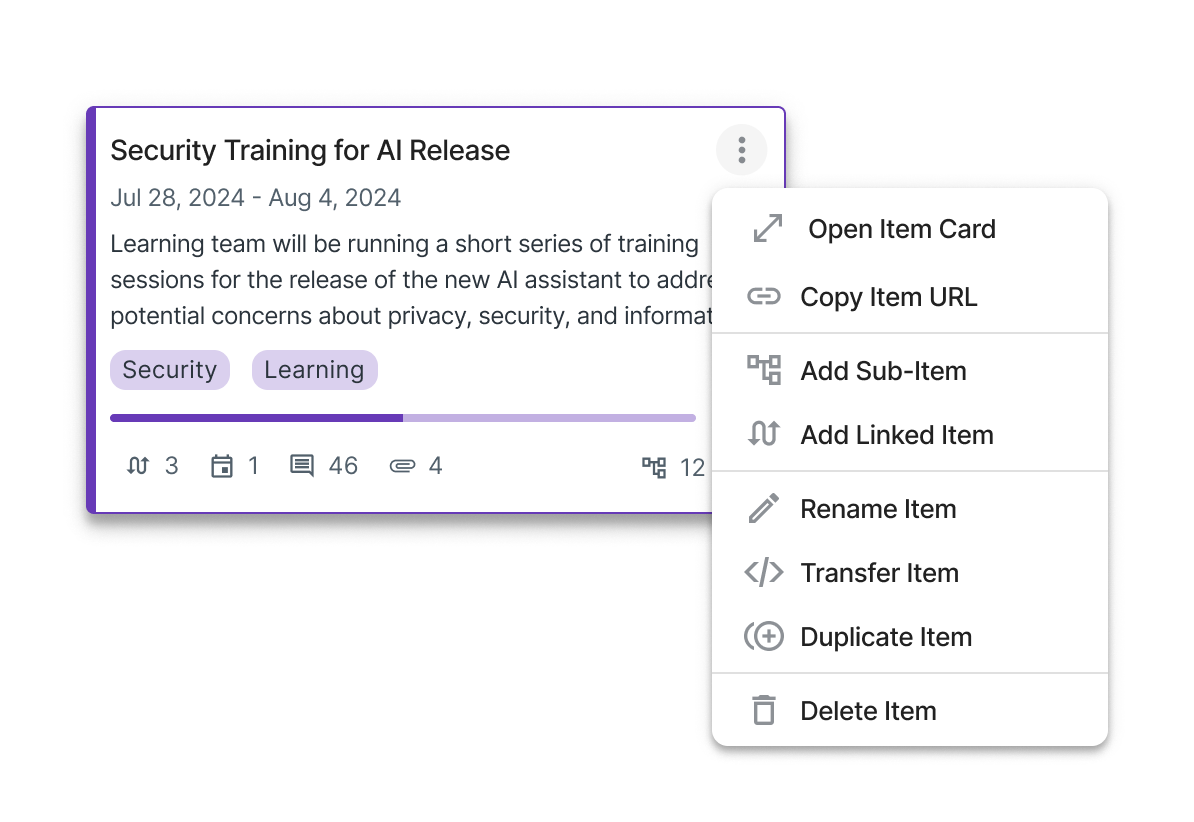Select the Add Sub-Item menu entry
Screen dimensions: 1194x822
coord(883,371)
